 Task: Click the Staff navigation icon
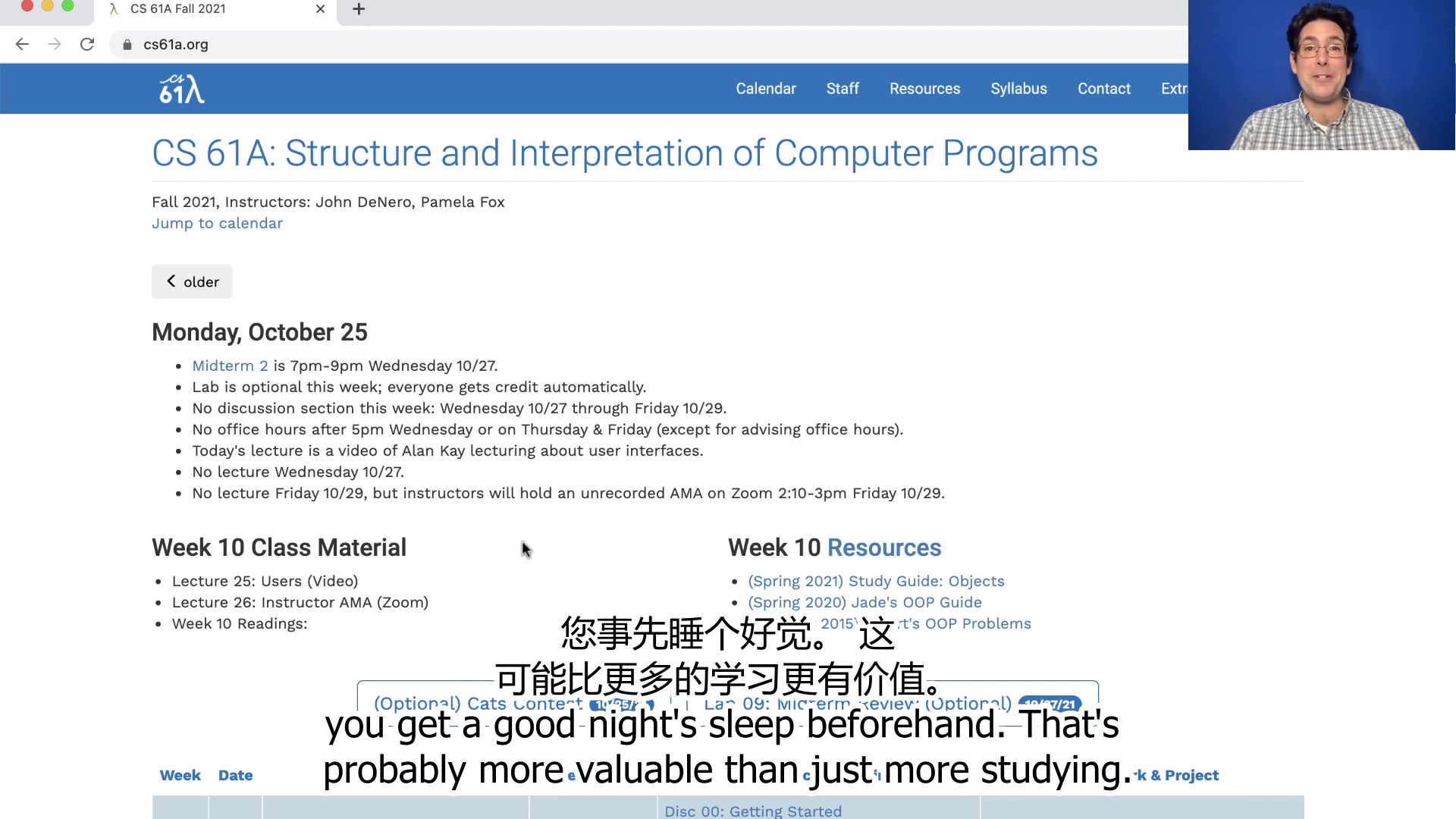click(843, 89)
